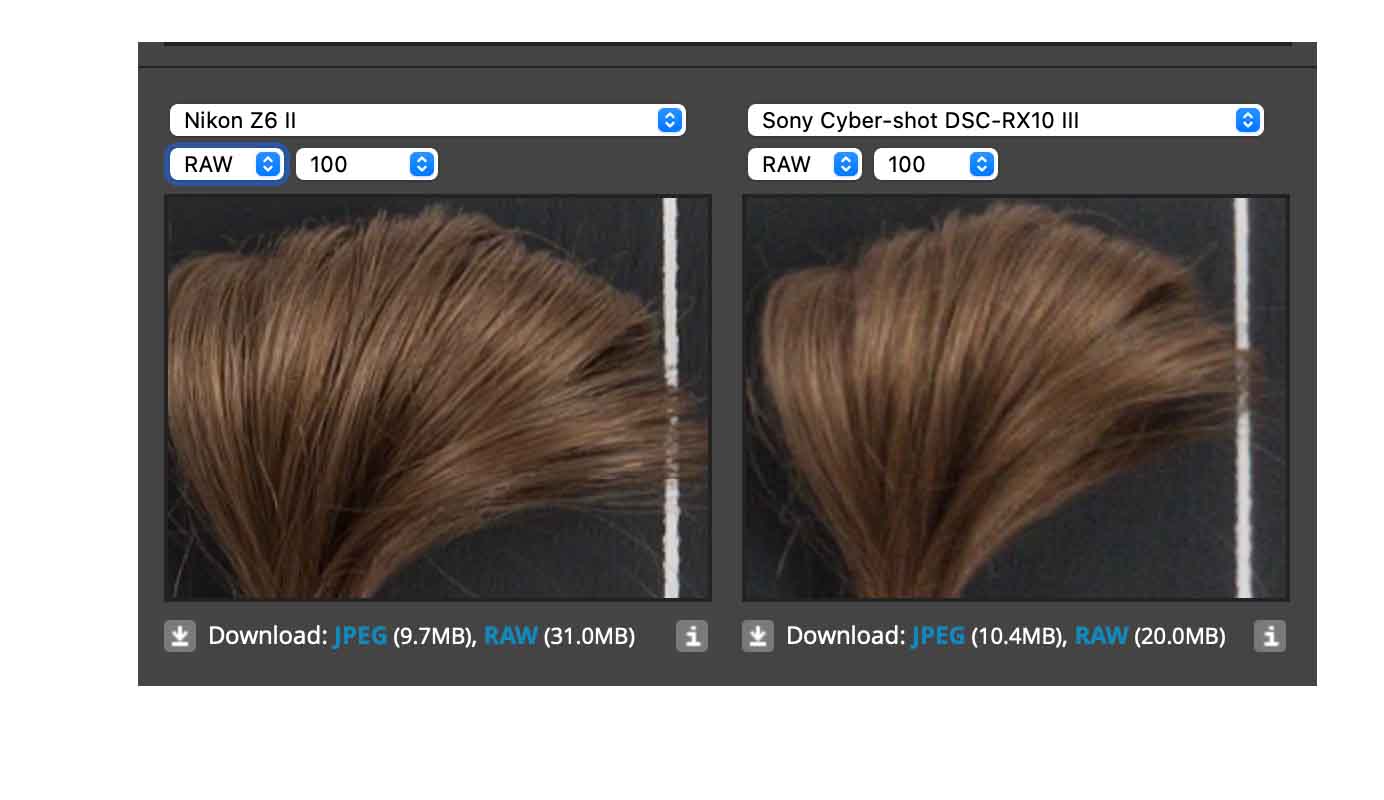Open the info icon for the Sony RX10 III sample
1384x800 pixels.
1270,636
